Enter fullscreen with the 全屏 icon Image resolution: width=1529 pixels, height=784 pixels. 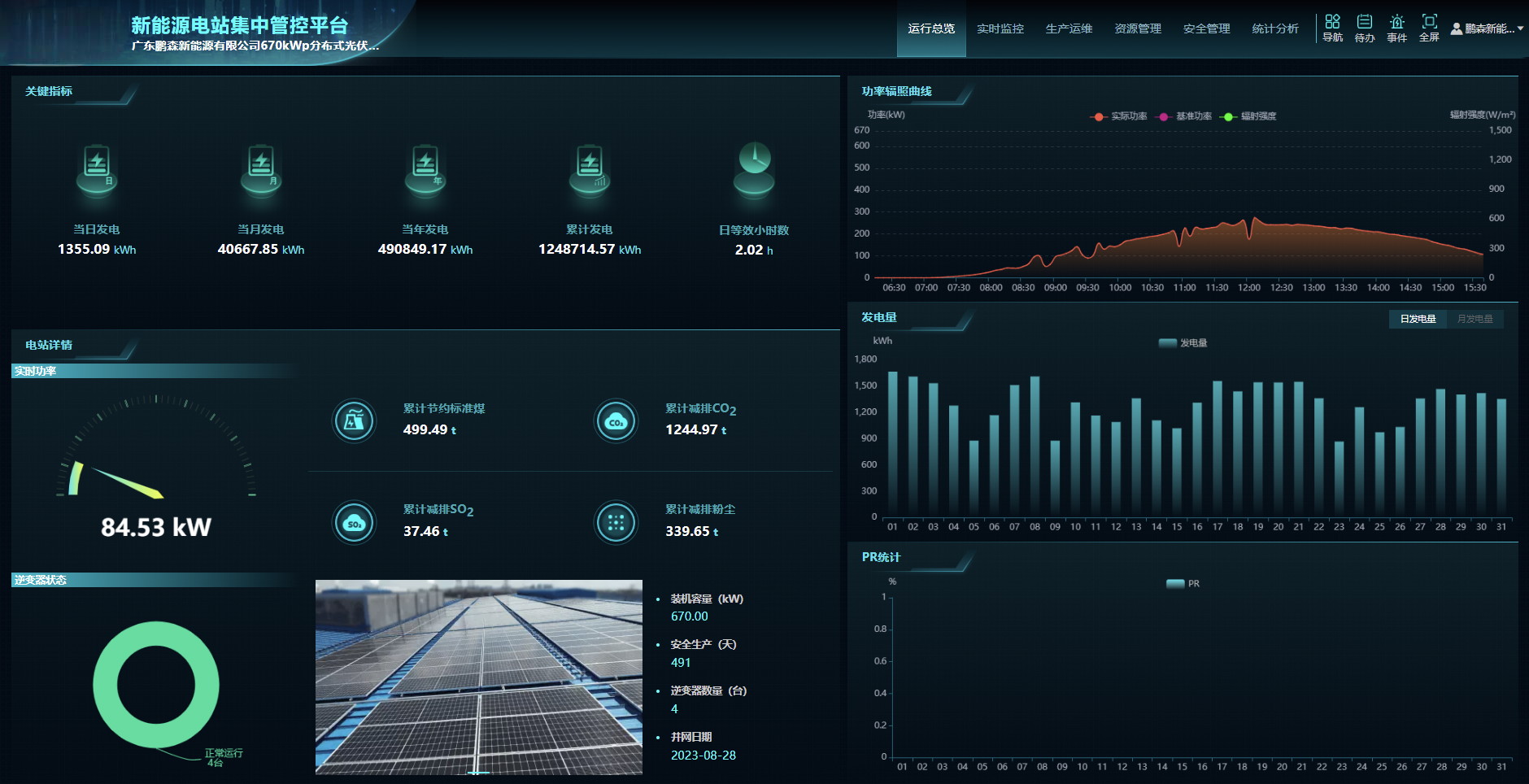click(1429, 21)
